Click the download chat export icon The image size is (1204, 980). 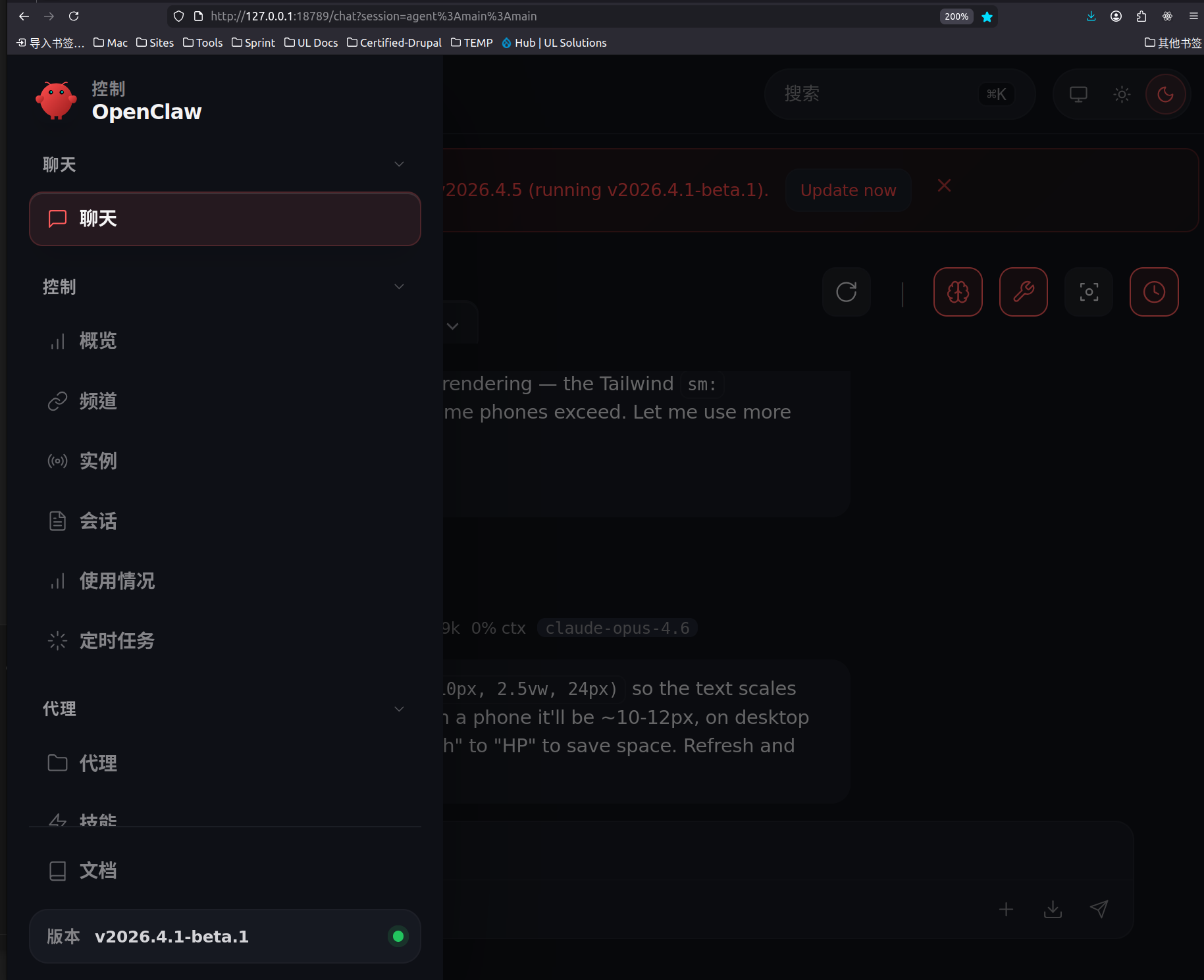(1052, 909)
